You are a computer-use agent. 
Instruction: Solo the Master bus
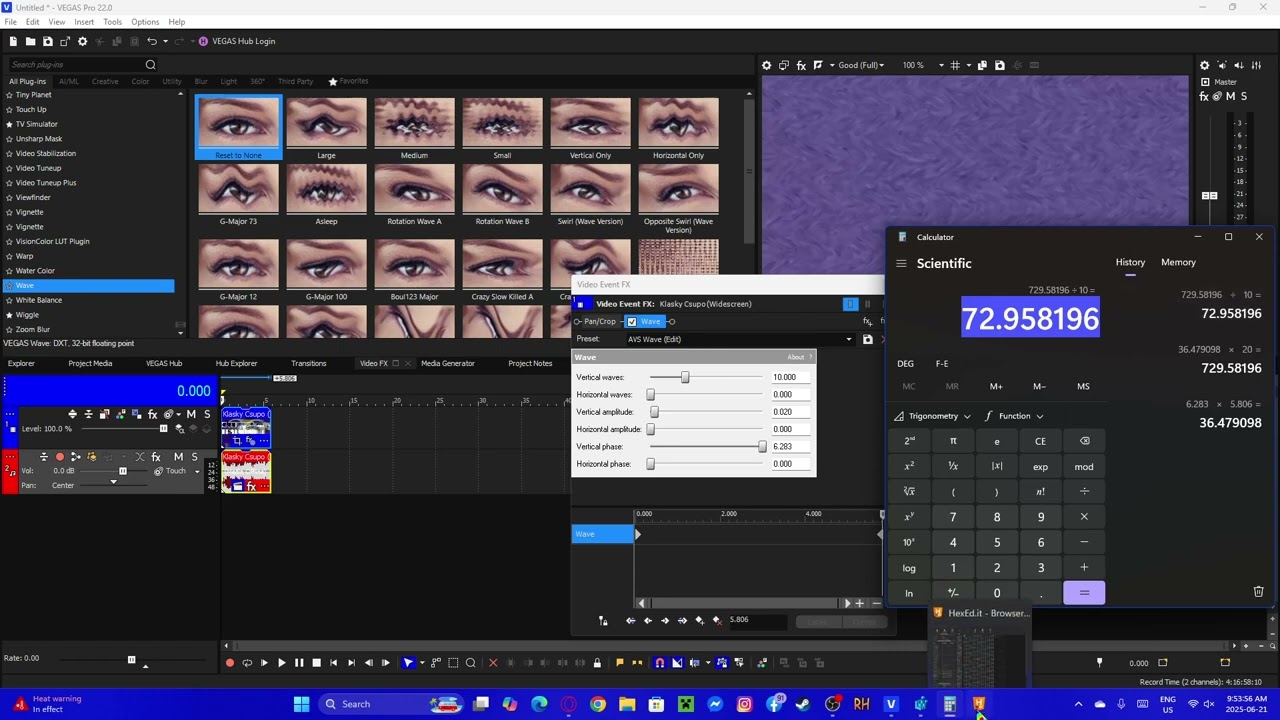coord(1242,96)
